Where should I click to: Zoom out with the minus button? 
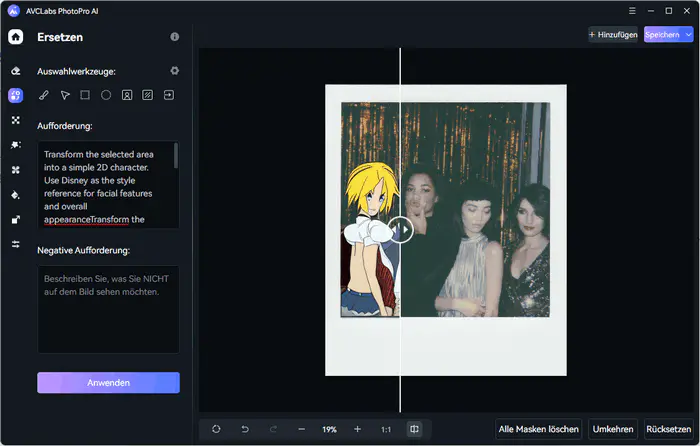click(302, 429)
